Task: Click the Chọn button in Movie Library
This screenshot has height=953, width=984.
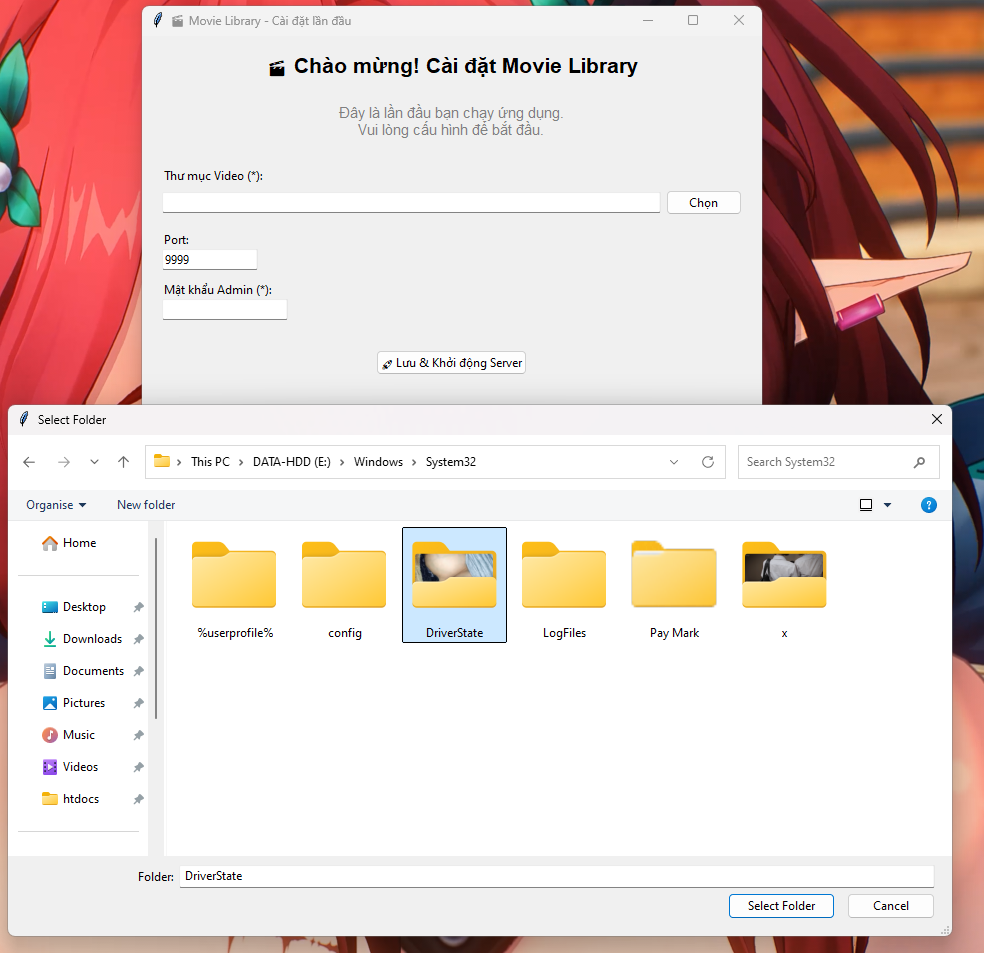Action: pyautogui.click(x=703, y=203)
